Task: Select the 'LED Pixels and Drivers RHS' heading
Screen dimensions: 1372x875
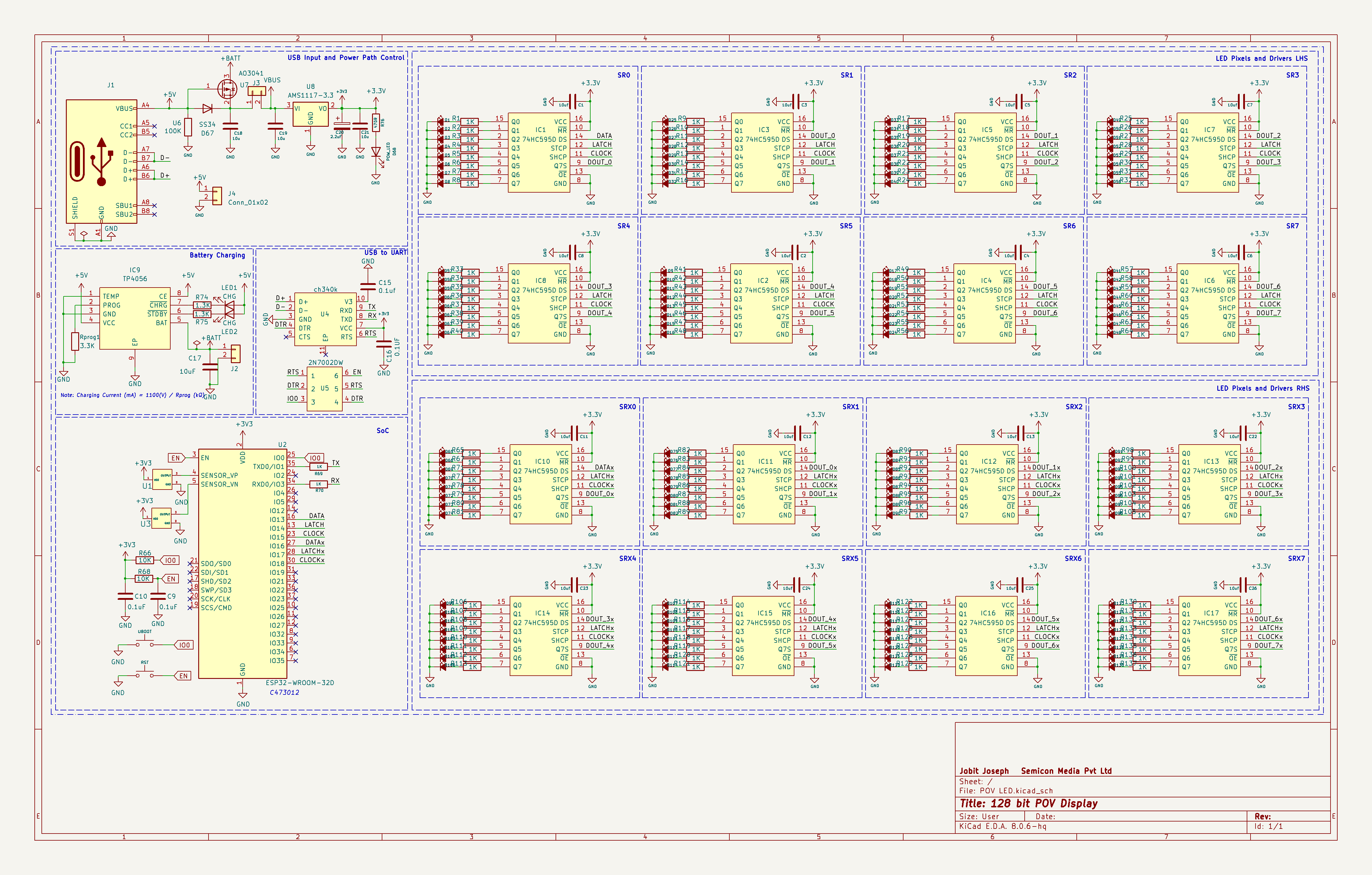Action: click(x=1263, y=388)
